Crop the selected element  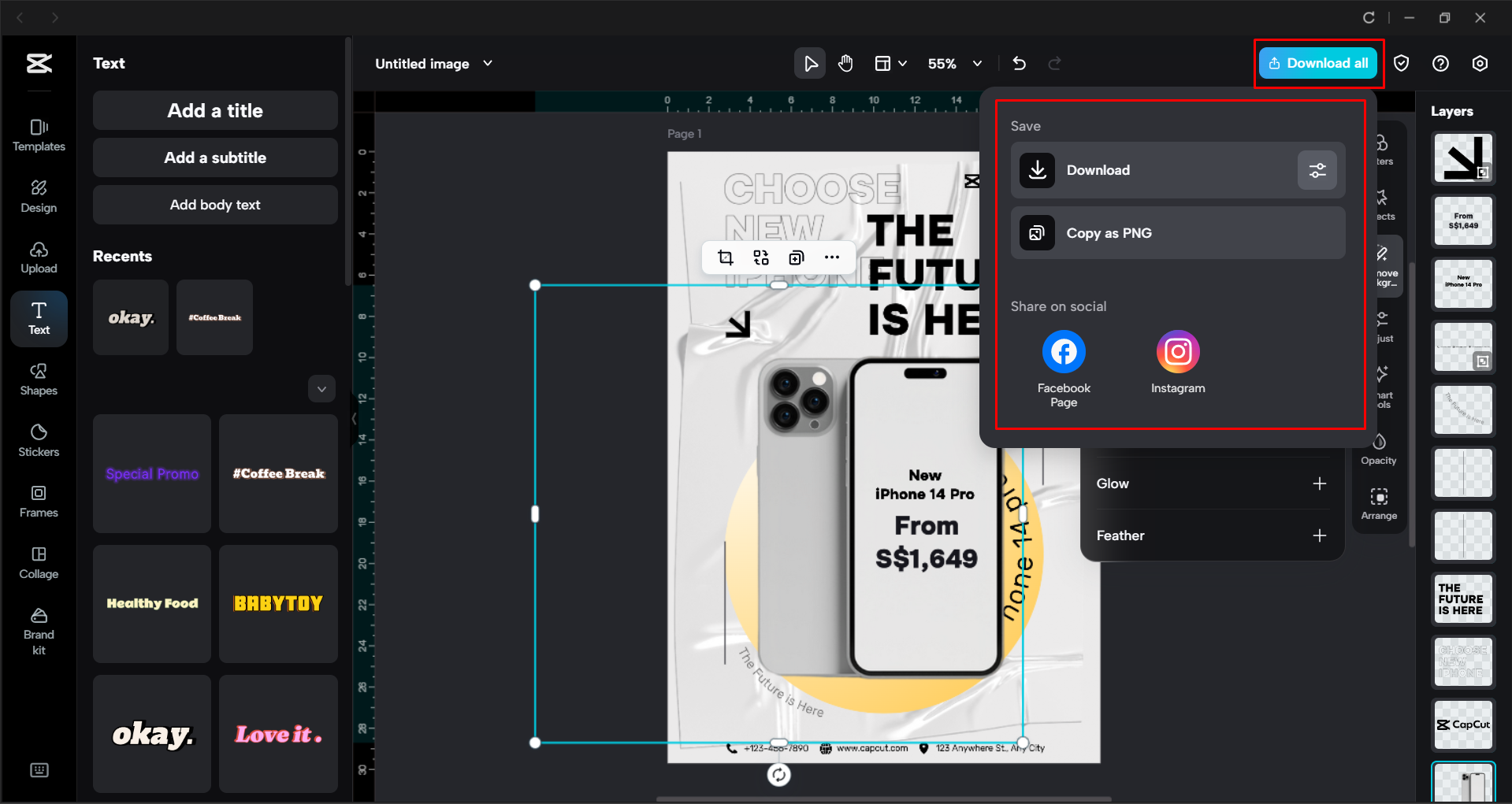click(725, 257)
